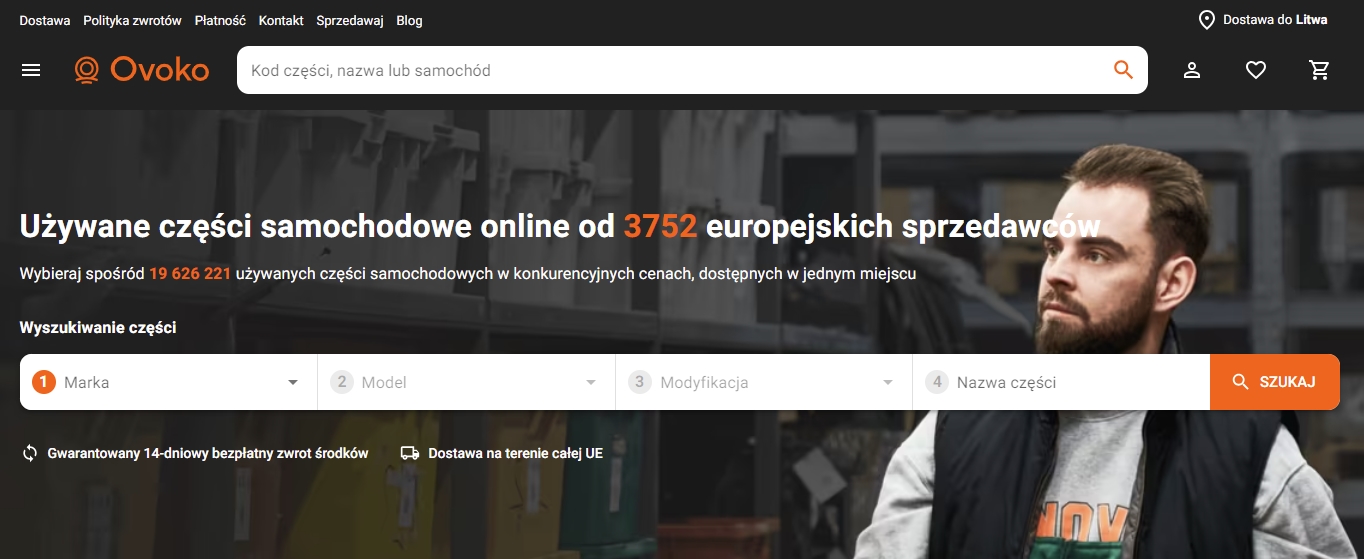Viewport: 1364px width, 559px height.
Task: Click the 19 626 221 parts count
Action: (190, 273)
